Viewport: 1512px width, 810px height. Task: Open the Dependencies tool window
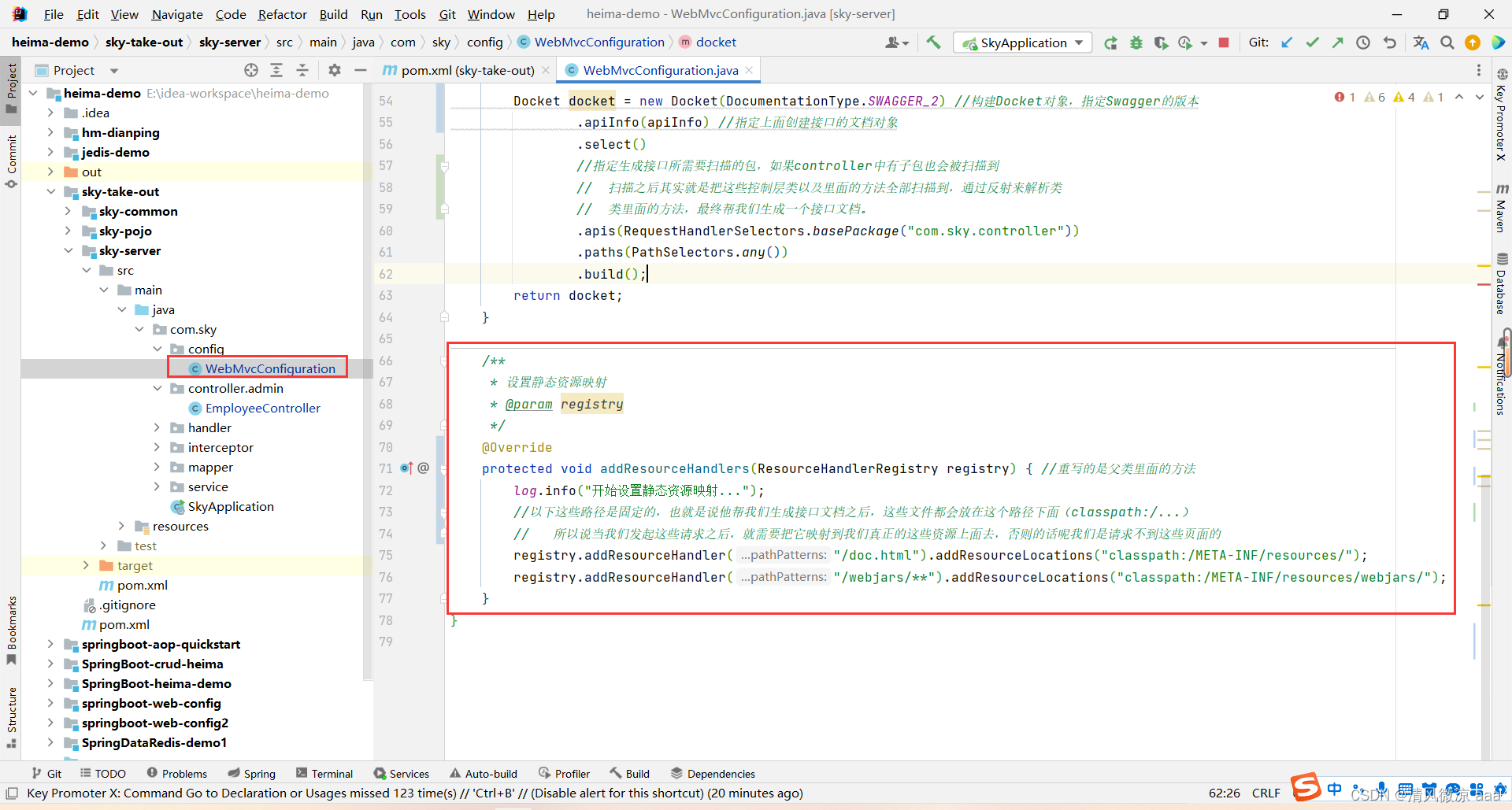tap(713, 774)
